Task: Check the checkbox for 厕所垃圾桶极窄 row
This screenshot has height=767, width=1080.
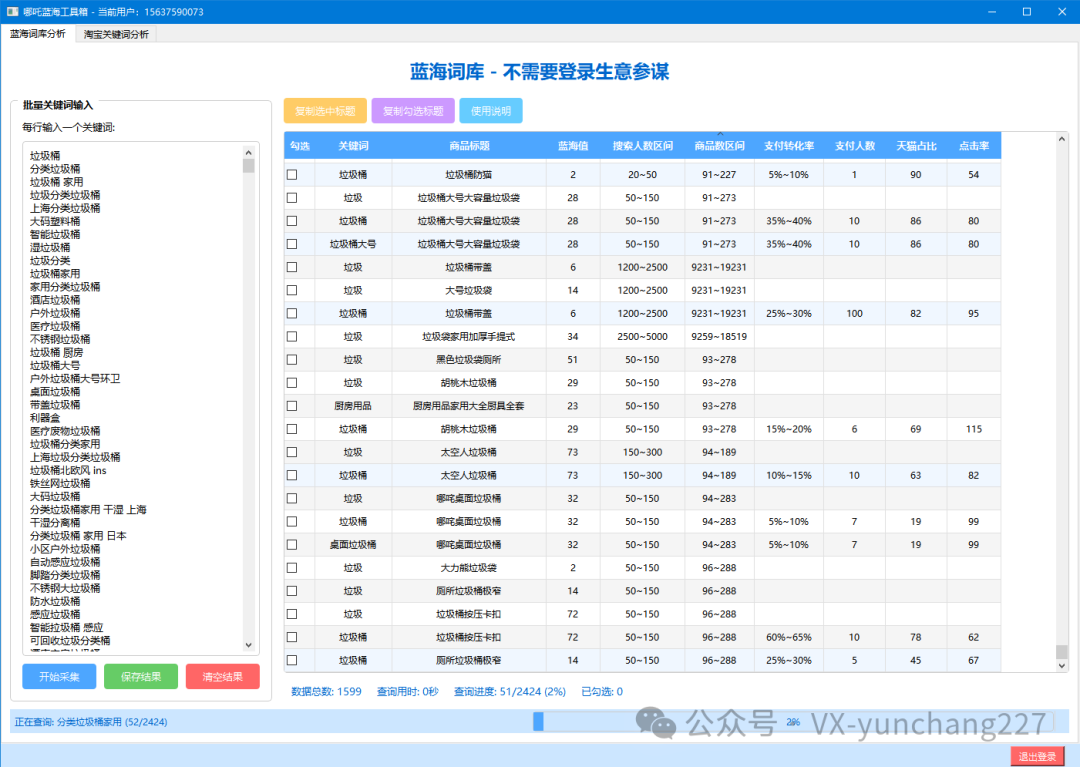Action: coord(291,591)
